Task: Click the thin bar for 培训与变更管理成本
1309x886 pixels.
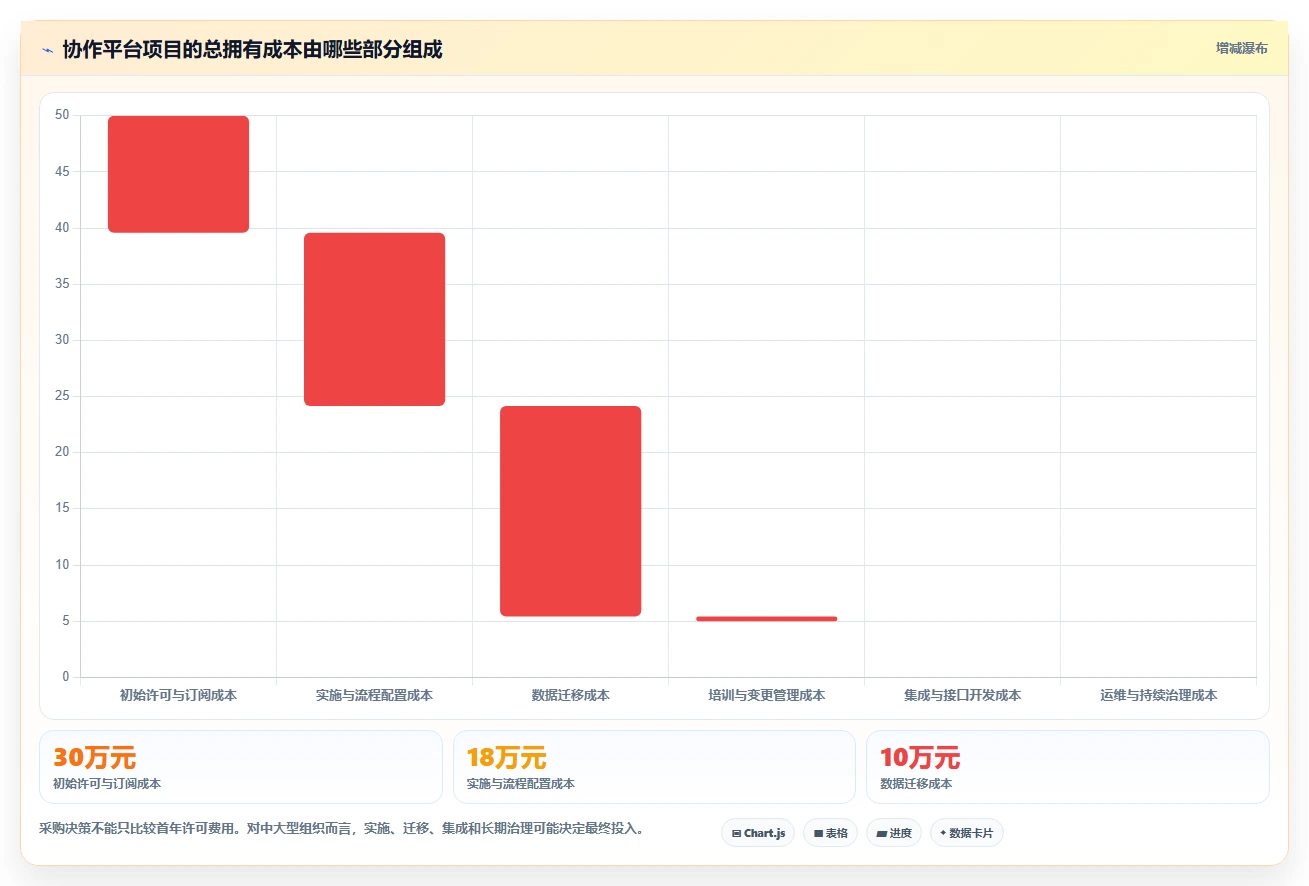Action: (766, 619)
